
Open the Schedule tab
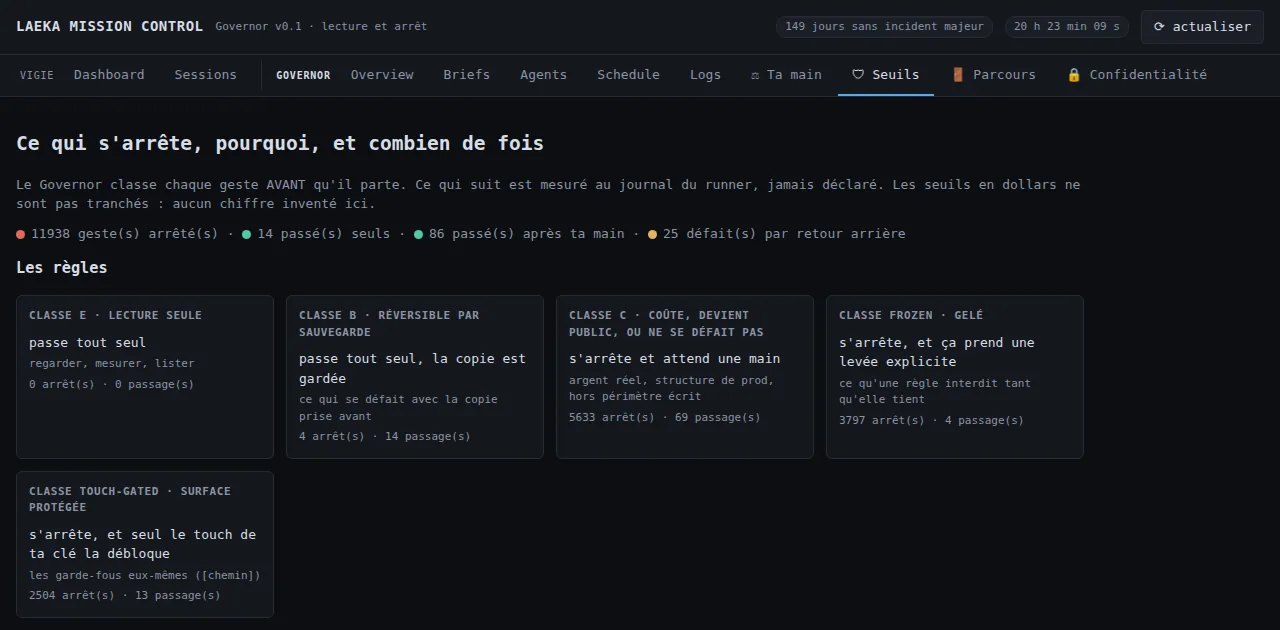(629, 75)
